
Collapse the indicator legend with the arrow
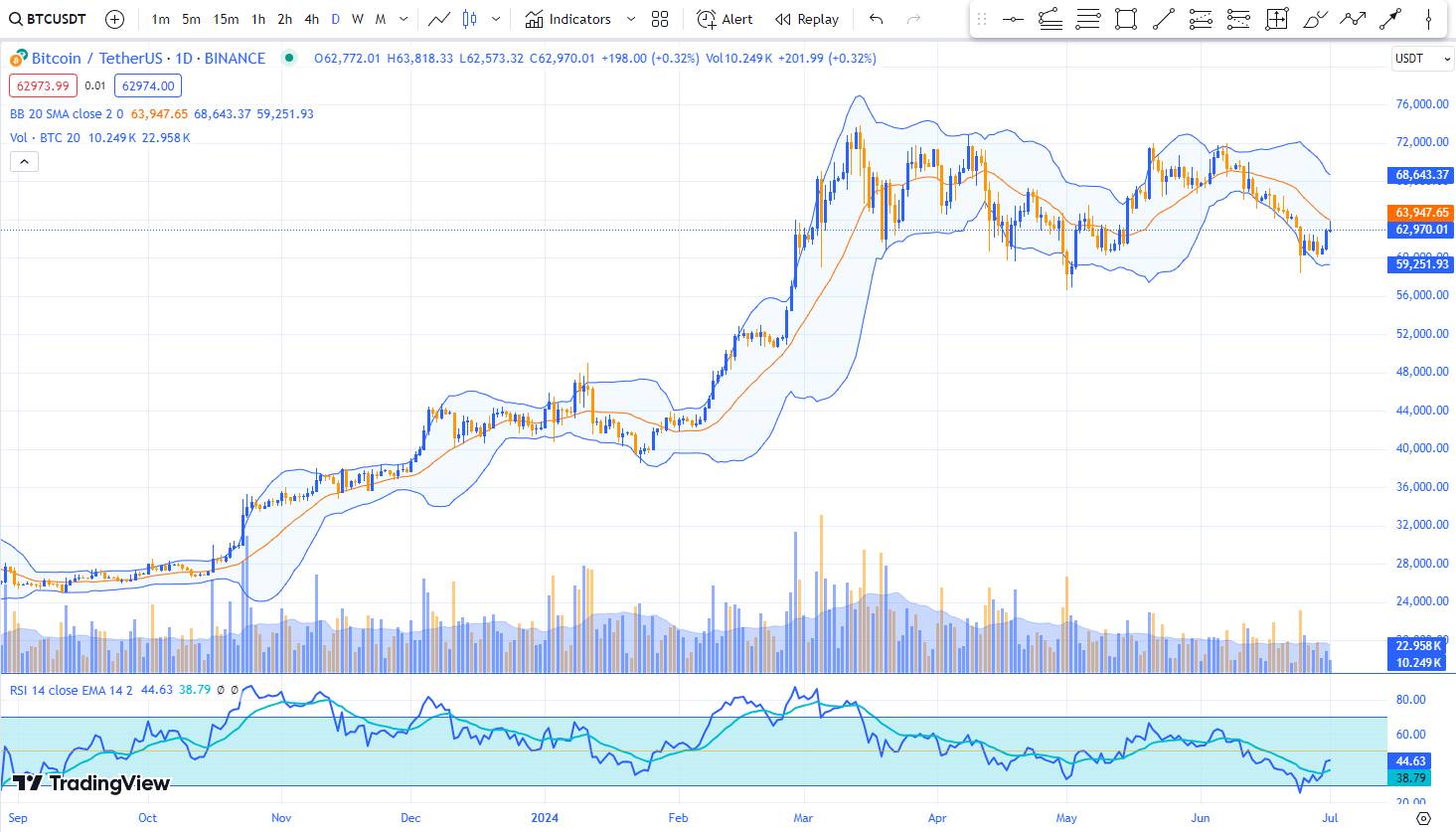tap(24, 161)
